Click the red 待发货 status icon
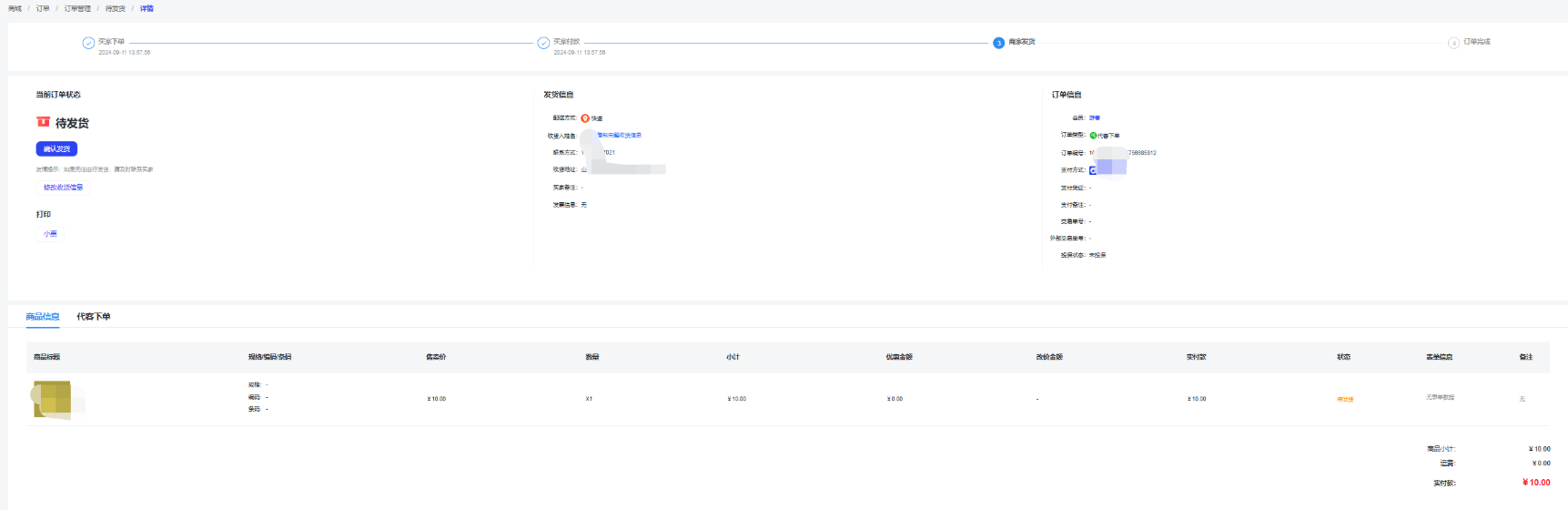Image resolution: width=1568 pixels, height=510 pixels. (x=43, y=122)
